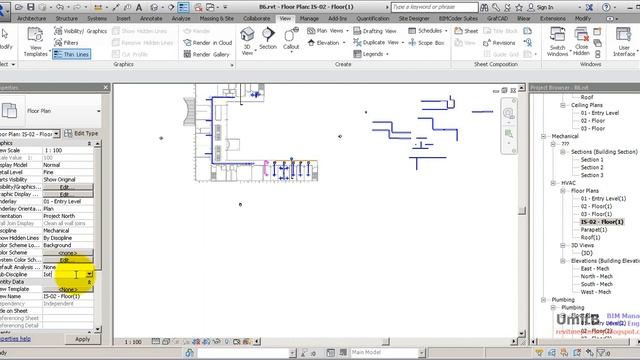Click the Edit Type button
This screenshot has height=360, width=640.
point(81,133)
